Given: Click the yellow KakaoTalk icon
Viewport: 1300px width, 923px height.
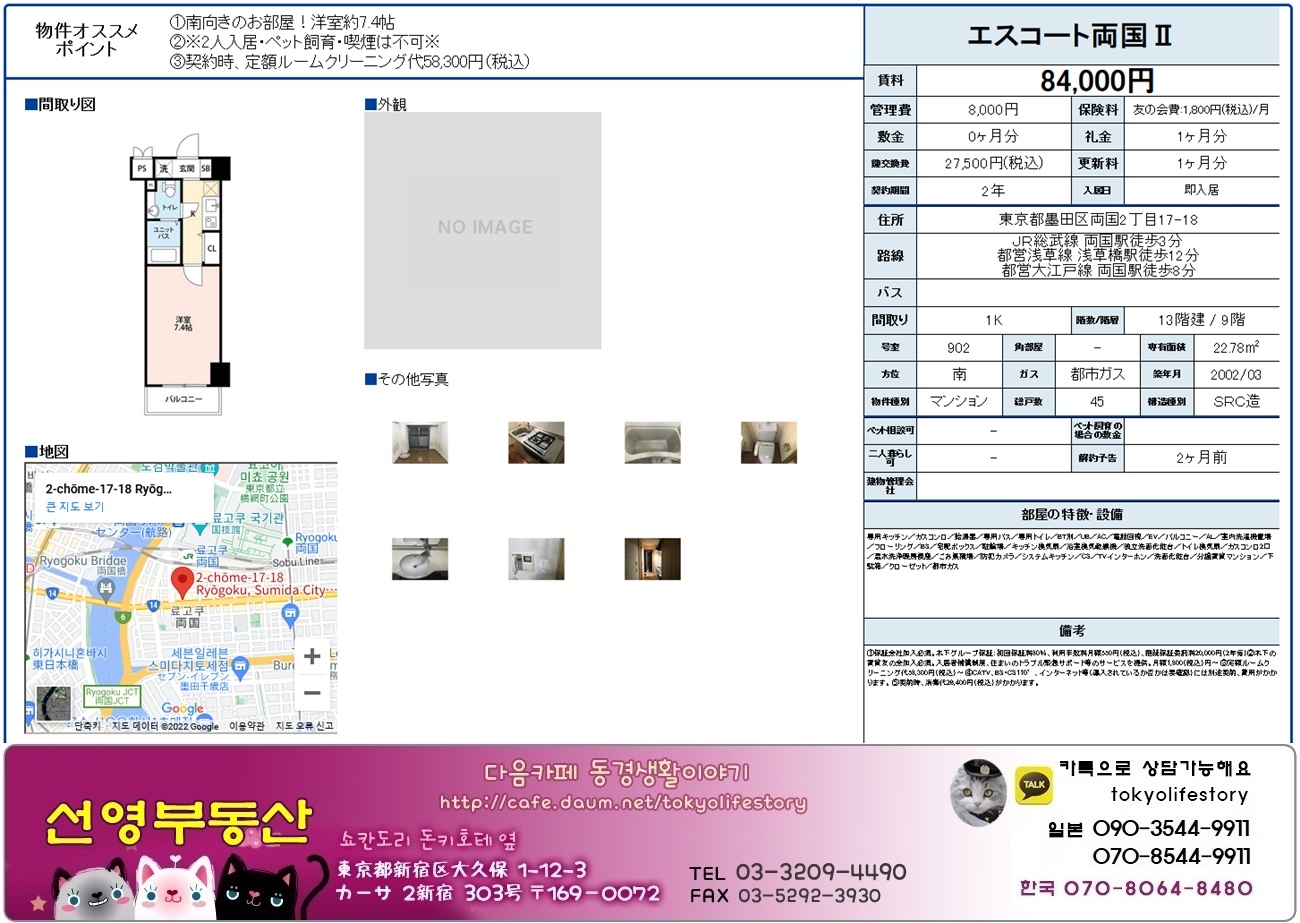Looking at the screenshot, I should click(1033, 785).
